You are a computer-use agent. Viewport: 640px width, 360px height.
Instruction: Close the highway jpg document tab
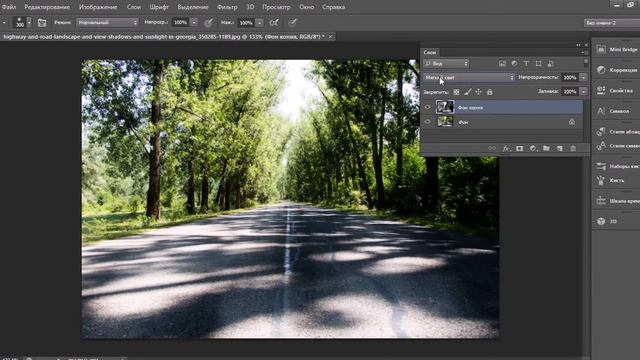(x=330, y=37)
